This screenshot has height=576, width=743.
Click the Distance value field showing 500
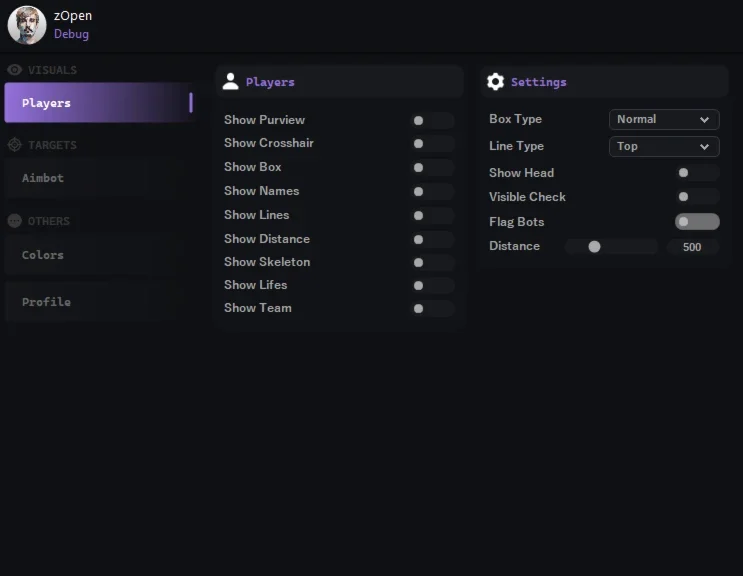click(692, 247)
